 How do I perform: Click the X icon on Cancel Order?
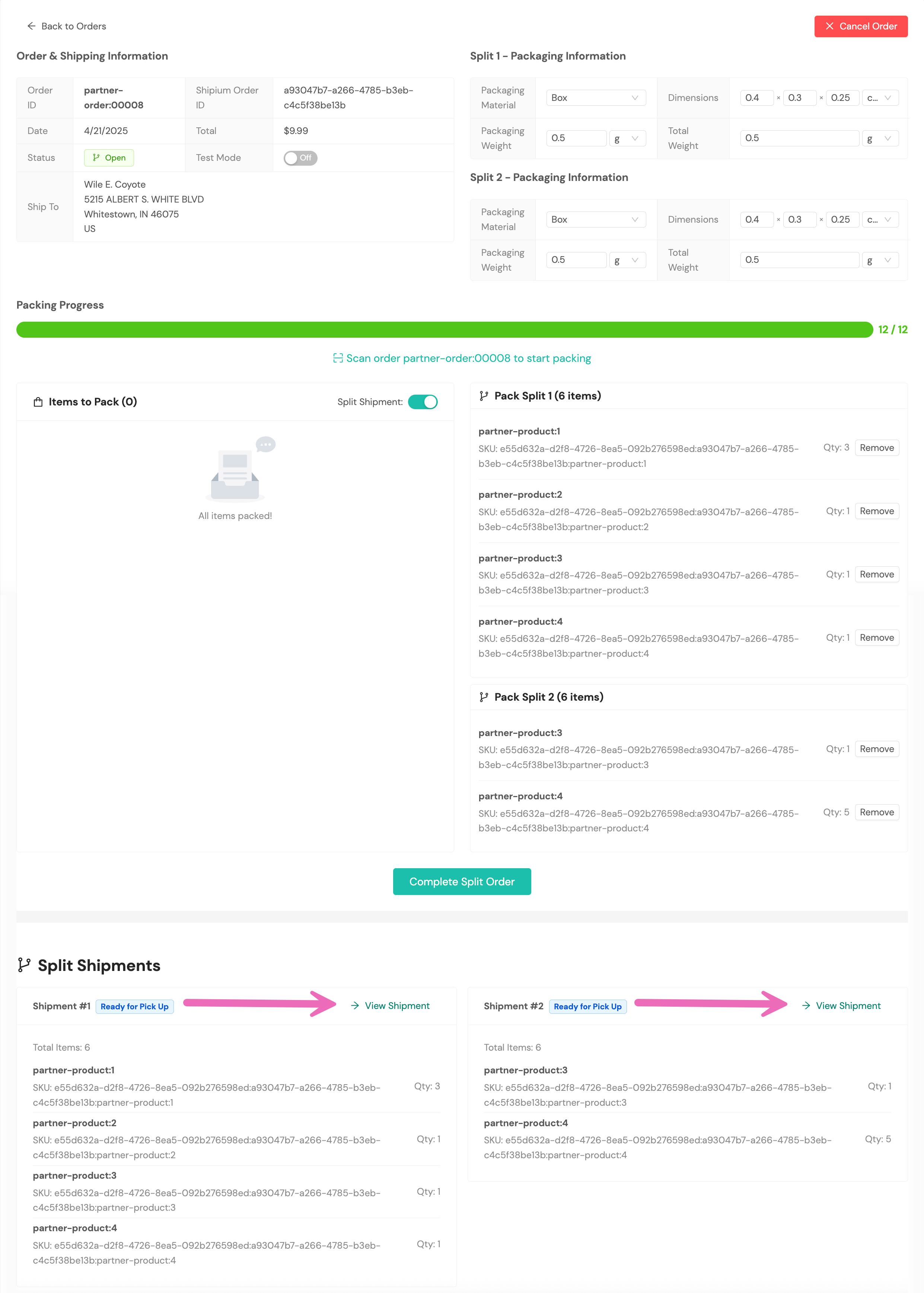[x=829, y=26]
